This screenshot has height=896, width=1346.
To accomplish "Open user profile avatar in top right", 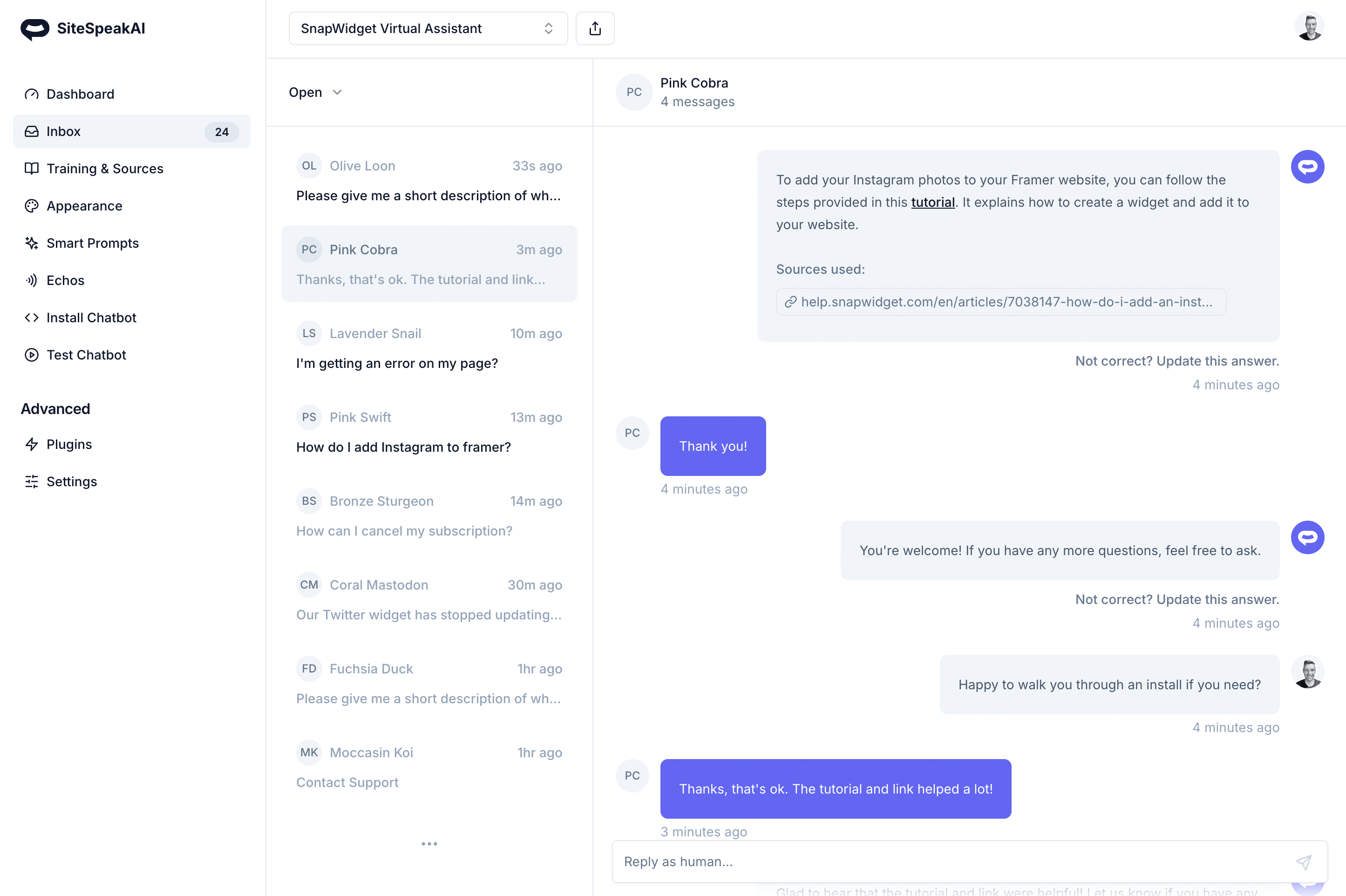I will click(x=1309, y=27).
